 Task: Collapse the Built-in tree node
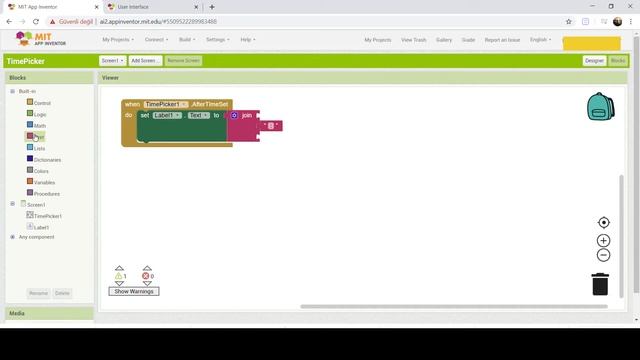tap(12, 91)
